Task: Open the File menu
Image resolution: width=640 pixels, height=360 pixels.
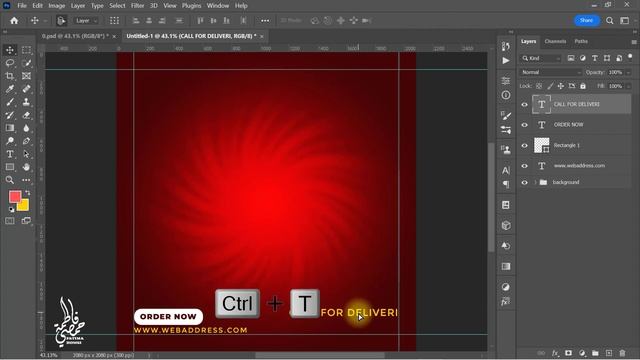Action: tap(22, 6)
